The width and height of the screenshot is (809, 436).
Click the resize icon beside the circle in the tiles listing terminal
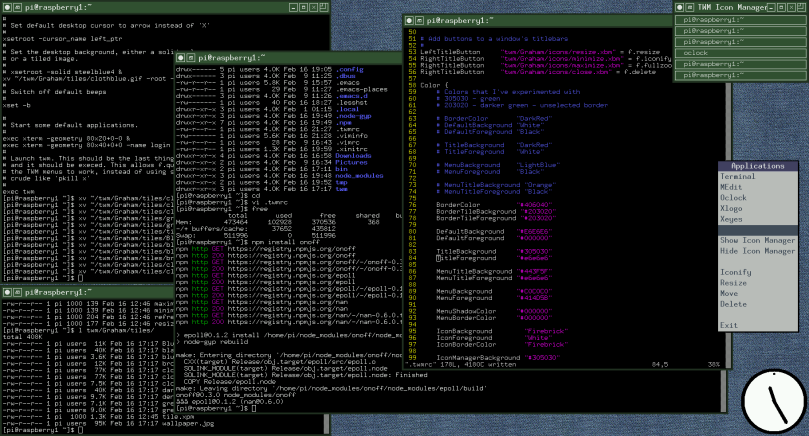18,292
